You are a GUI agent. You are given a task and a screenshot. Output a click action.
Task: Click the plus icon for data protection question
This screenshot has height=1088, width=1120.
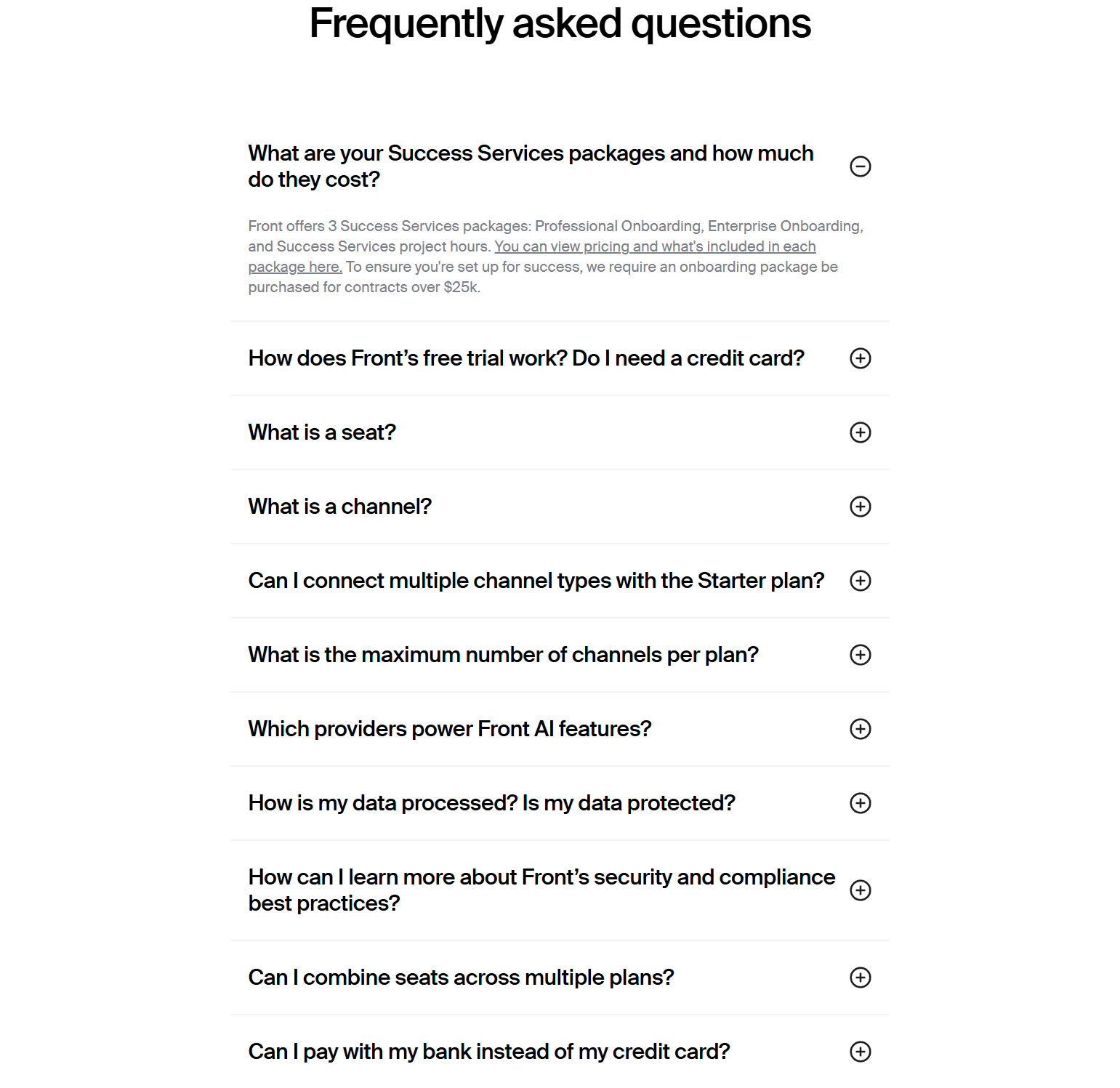(861, 803)
